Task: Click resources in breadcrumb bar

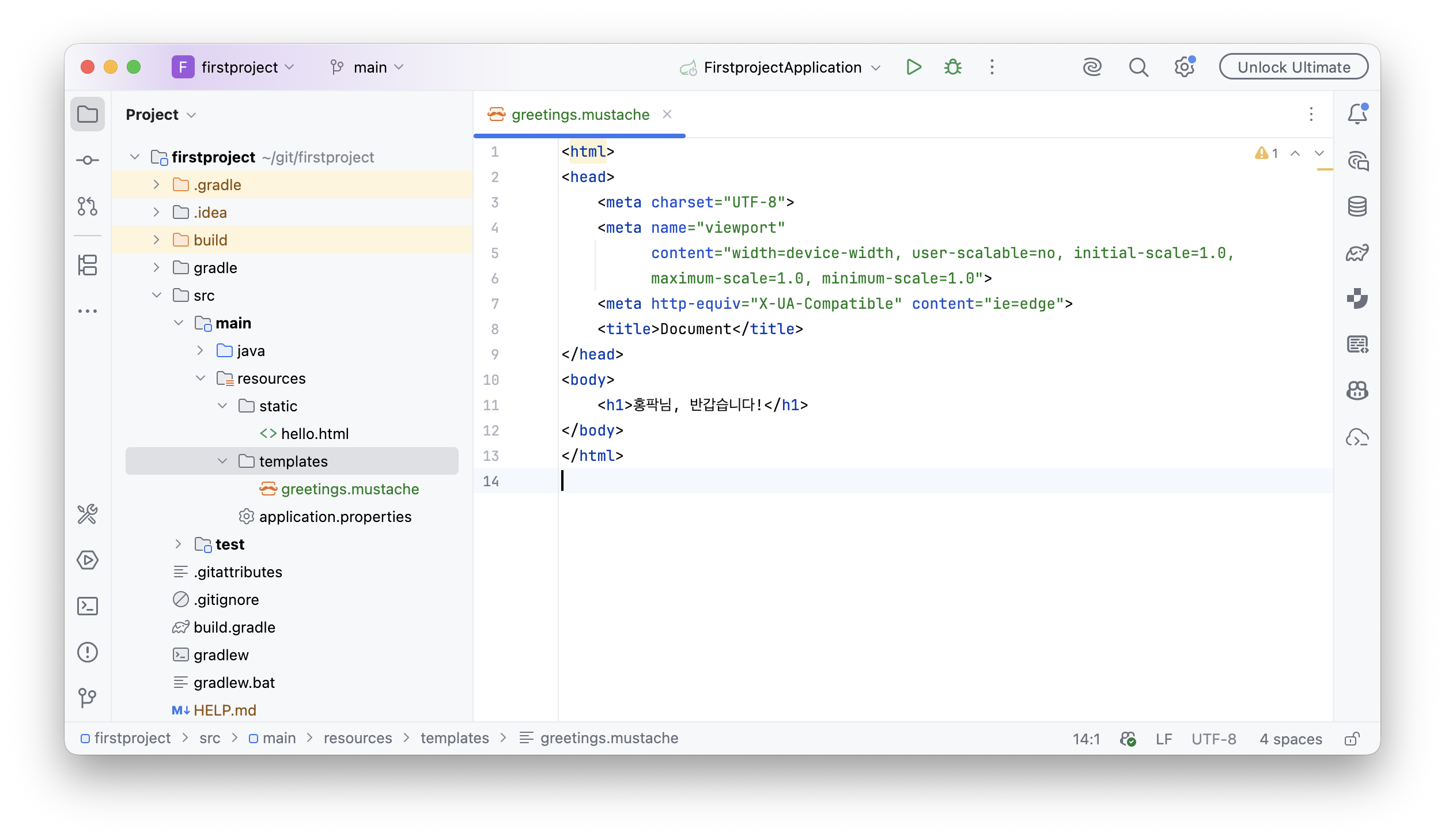Action: tap(358, 738)
